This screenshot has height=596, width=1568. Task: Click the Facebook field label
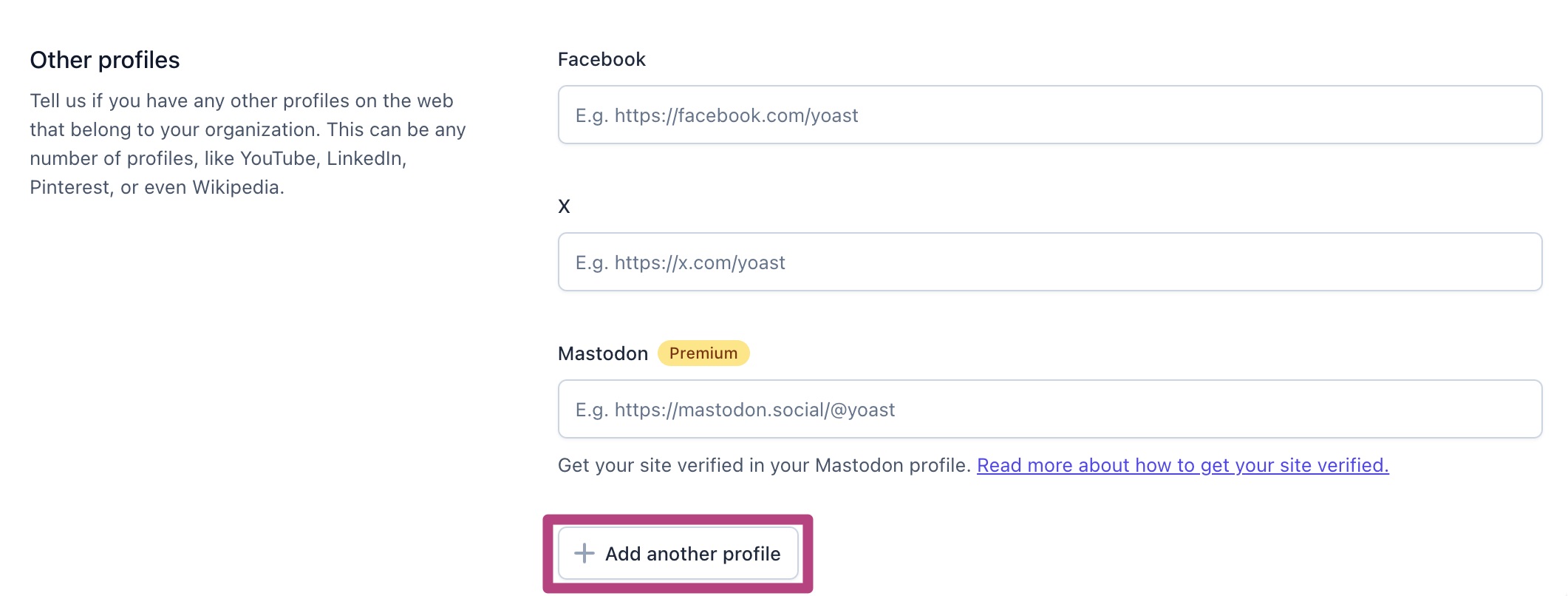[601, 59]
